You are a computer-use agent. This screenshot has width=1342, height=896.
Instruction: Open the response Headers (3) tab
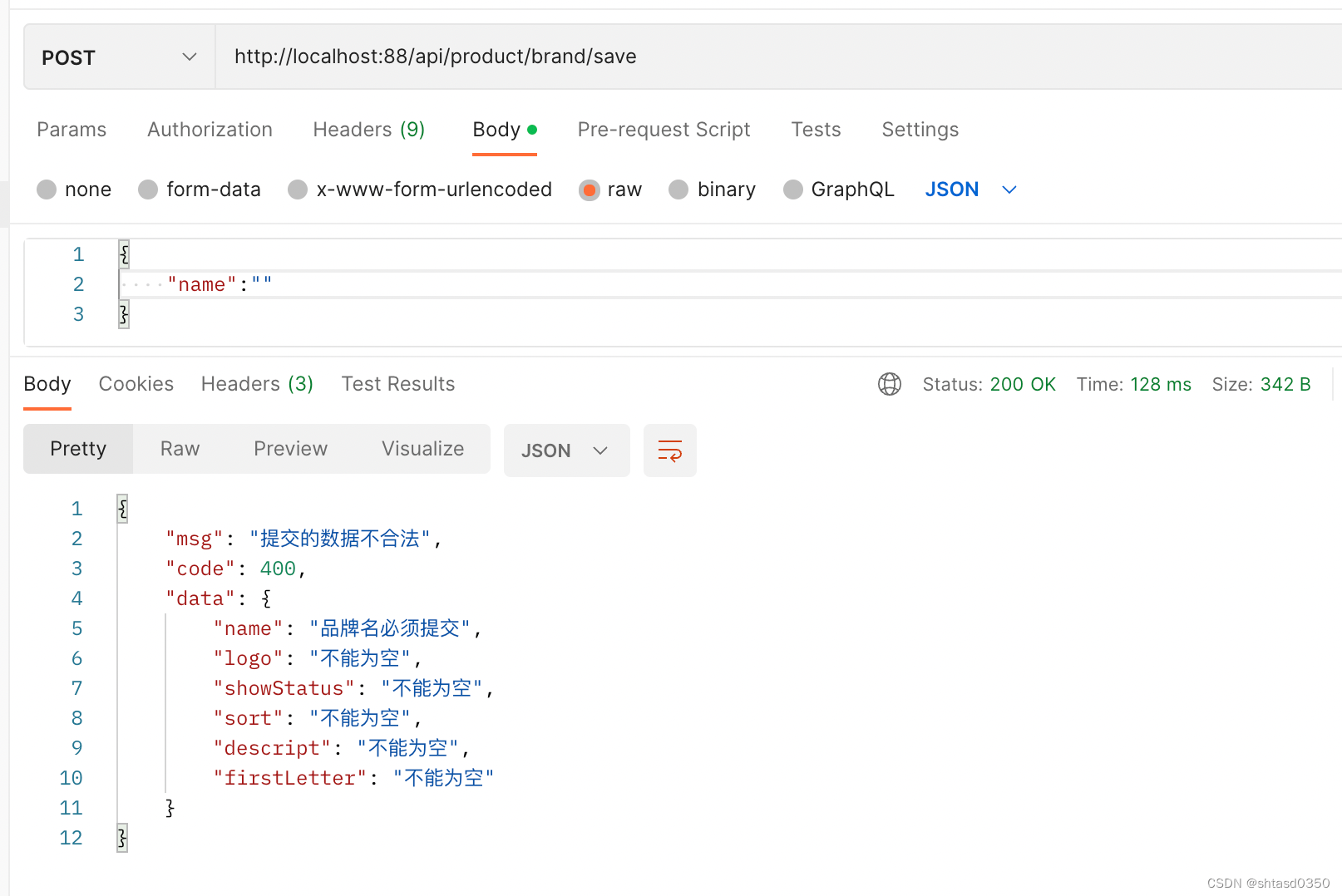point(257,384)
